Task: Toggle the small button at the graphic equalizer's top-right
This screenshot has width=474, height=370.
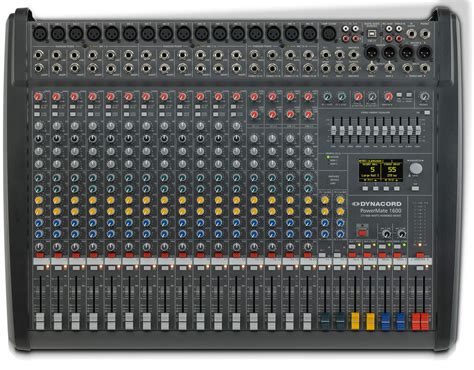Action: (x=427, y=113)
